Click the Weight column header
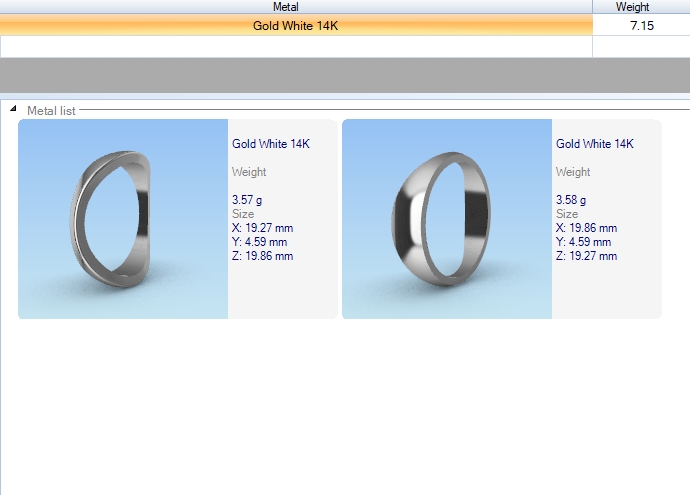This screenshot has width=690, height=495. (640, 7)
